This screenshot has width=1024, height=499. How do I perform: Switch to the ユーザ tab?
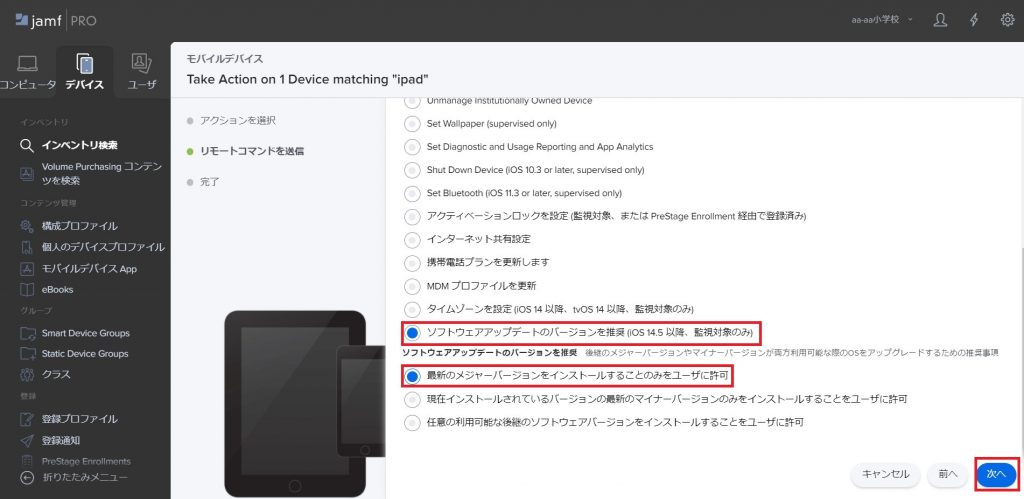[x=142, y=72]
